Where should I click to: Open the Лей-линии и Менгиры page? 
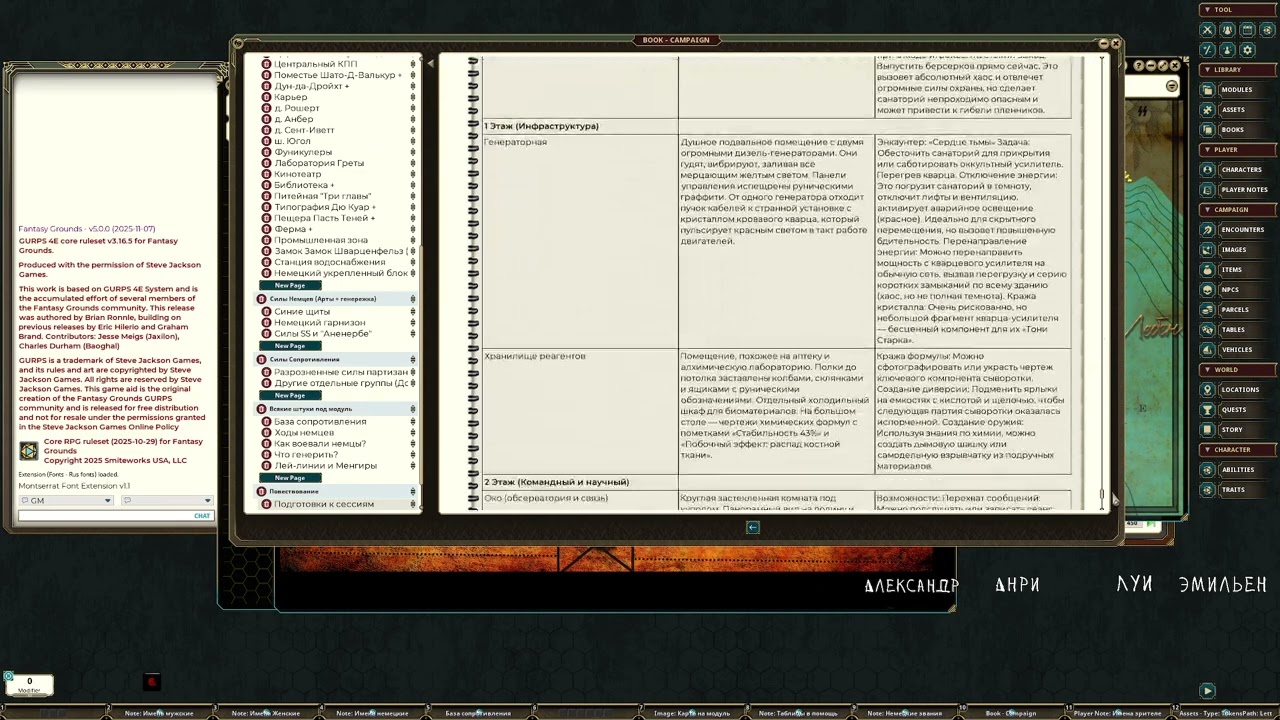point(325,466)
